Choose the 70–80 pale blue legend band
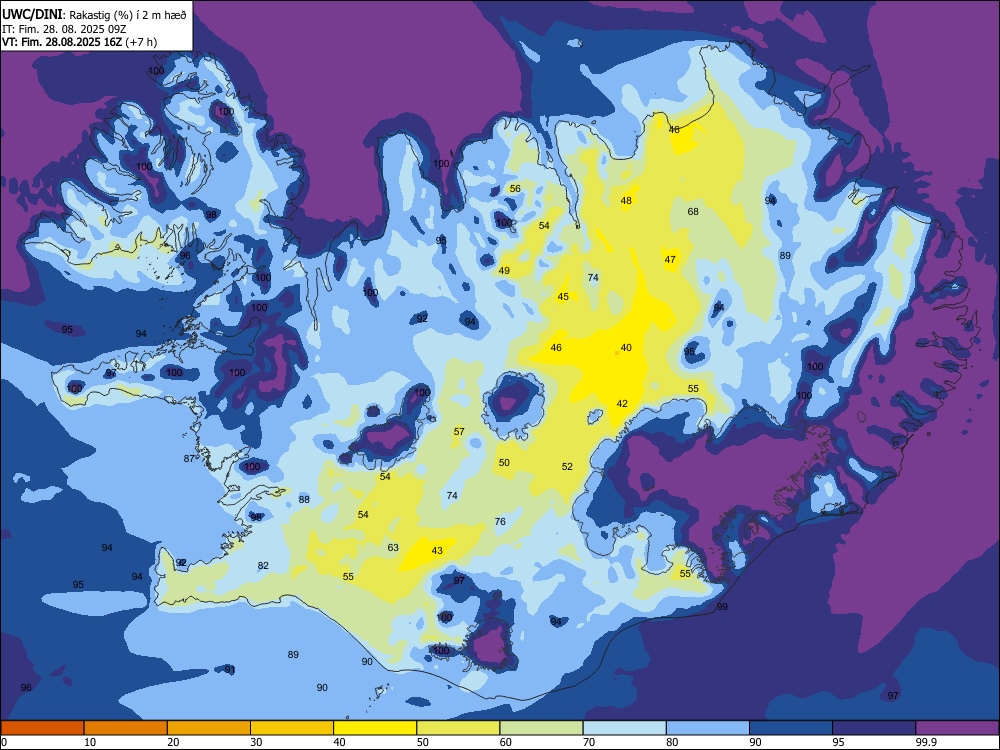The height and width of the screenshot is (750, 1000). click(x=624, y=728)
